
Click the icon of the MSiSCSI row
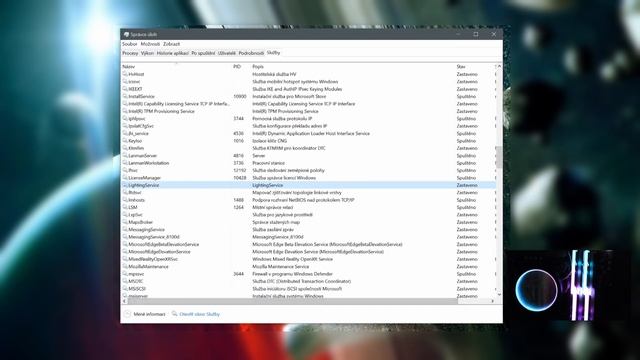point(125,289)
